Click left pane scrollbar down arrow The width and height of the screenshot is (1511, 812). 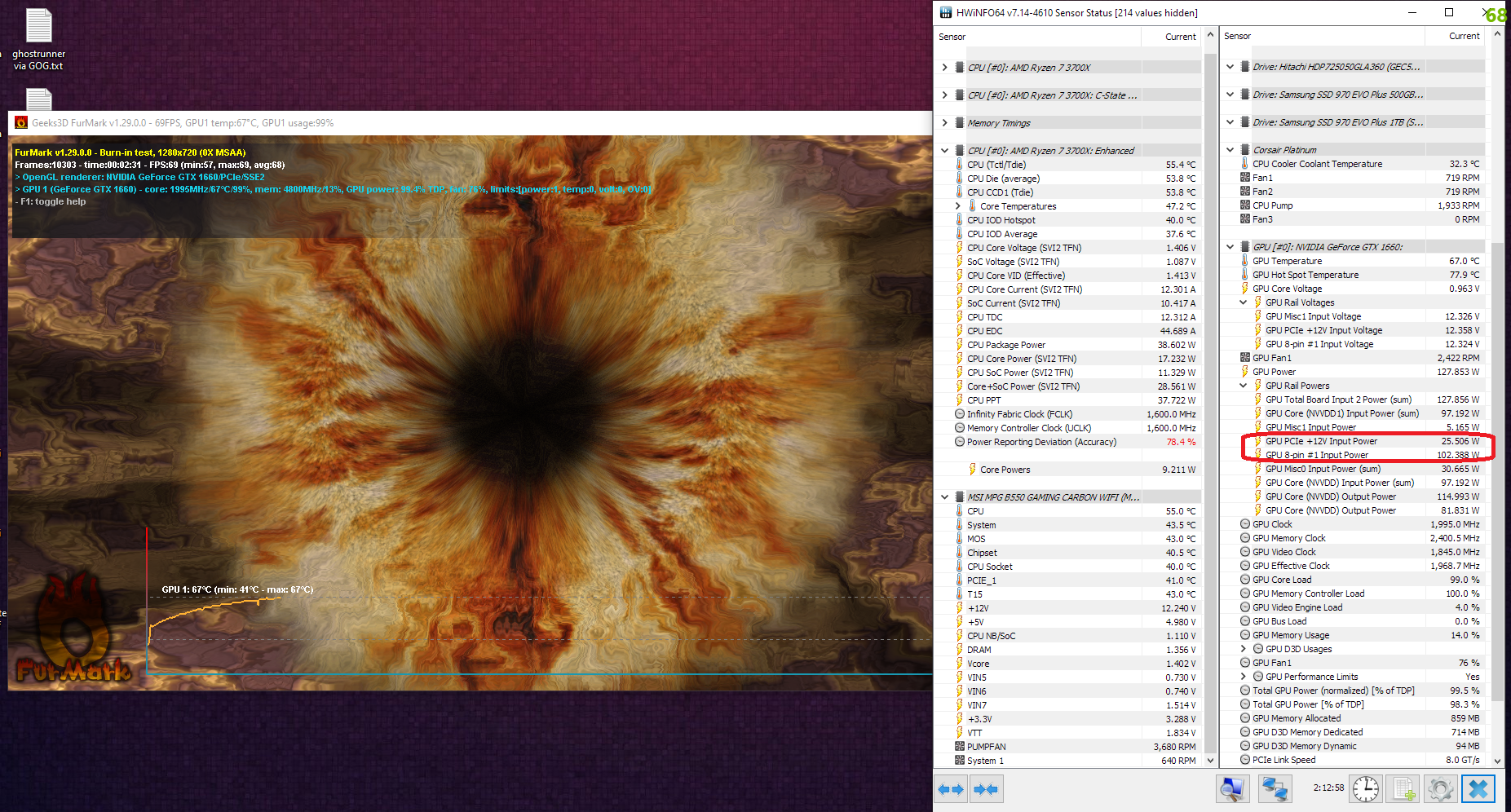1210,760
